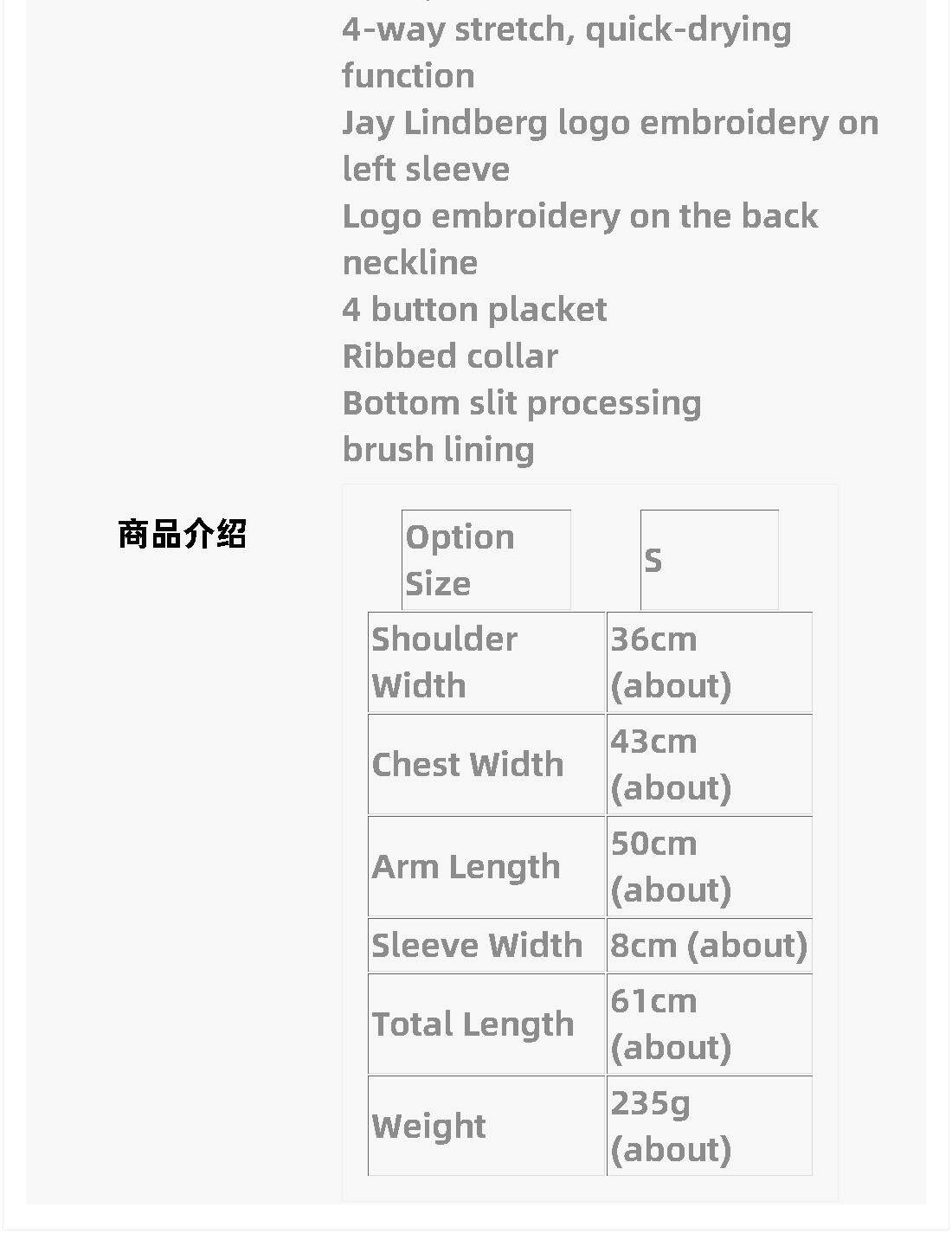Select the 36cm shoulder width value

coord(709,662)
